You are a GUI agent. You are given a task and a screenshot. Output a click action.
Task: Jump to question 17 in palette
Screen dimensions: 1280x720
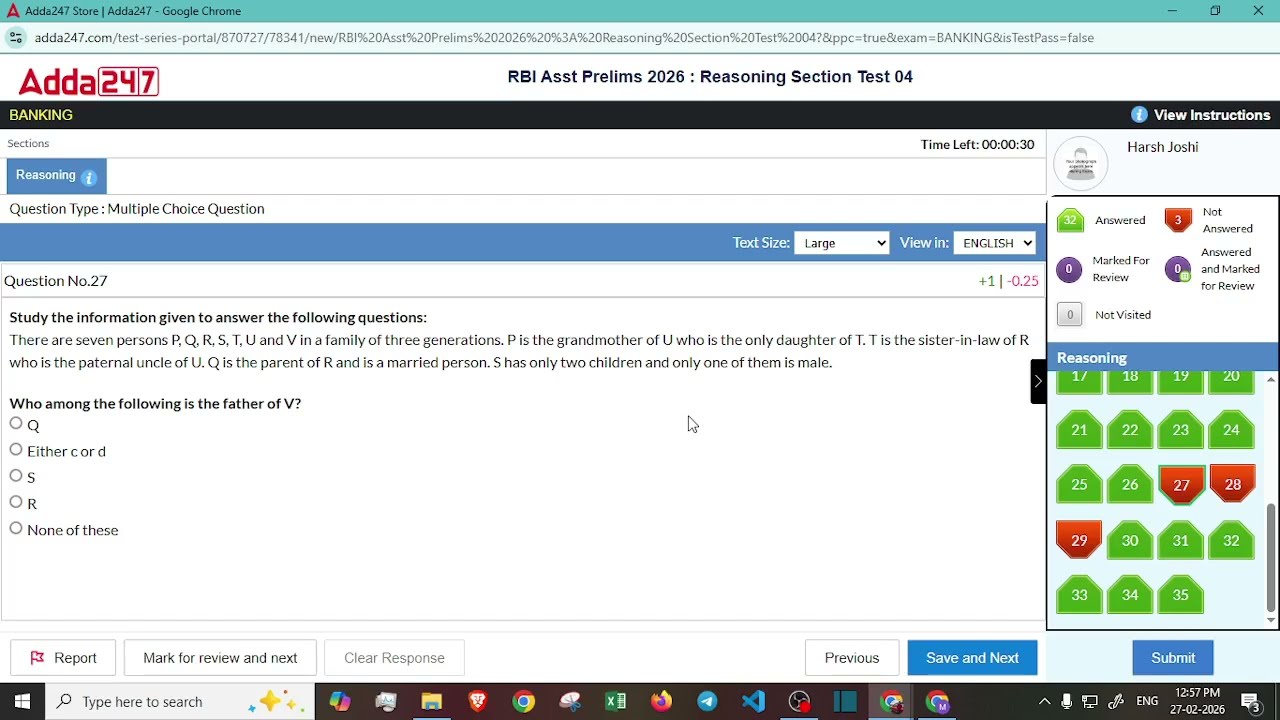1079,379
